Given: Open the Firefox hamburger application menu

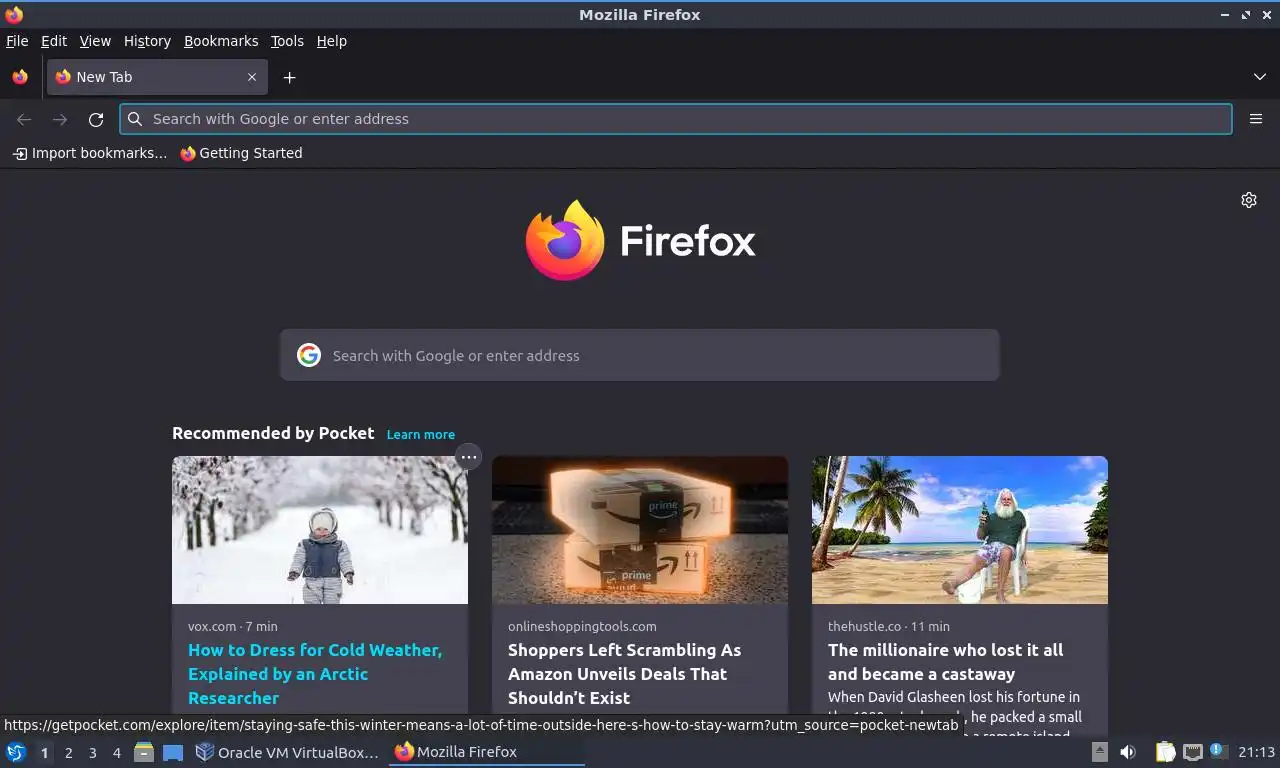Looking at the screenshot, I should [1256, 119].
